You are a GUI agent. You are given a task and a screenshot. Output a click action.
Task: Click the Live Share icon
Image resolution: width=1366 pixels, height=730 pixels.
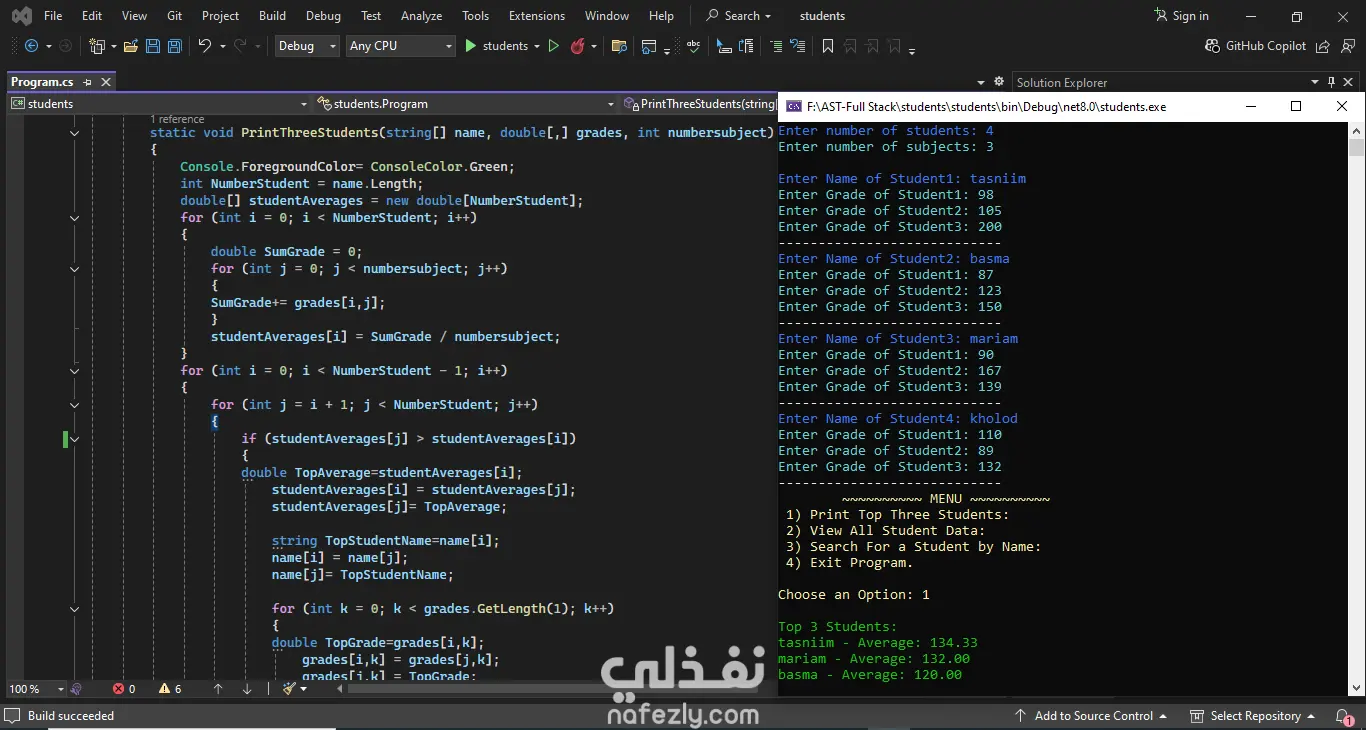(1323, 46)
